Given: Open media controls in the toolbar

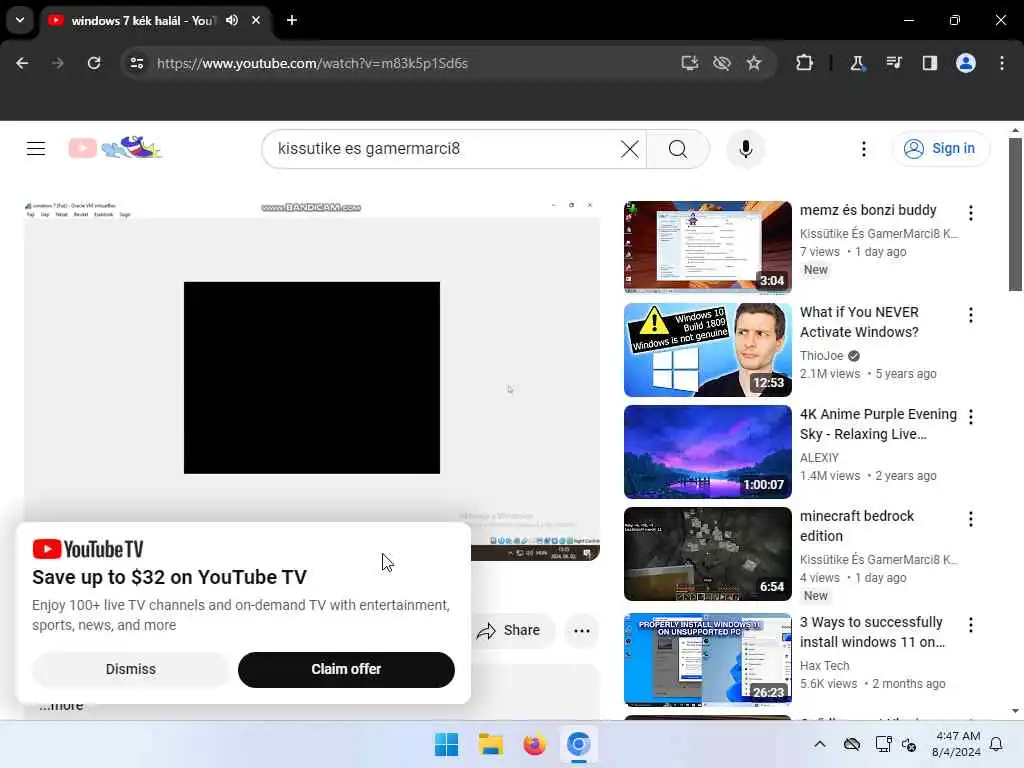Looking at the screenshot, I should (894, 63).
